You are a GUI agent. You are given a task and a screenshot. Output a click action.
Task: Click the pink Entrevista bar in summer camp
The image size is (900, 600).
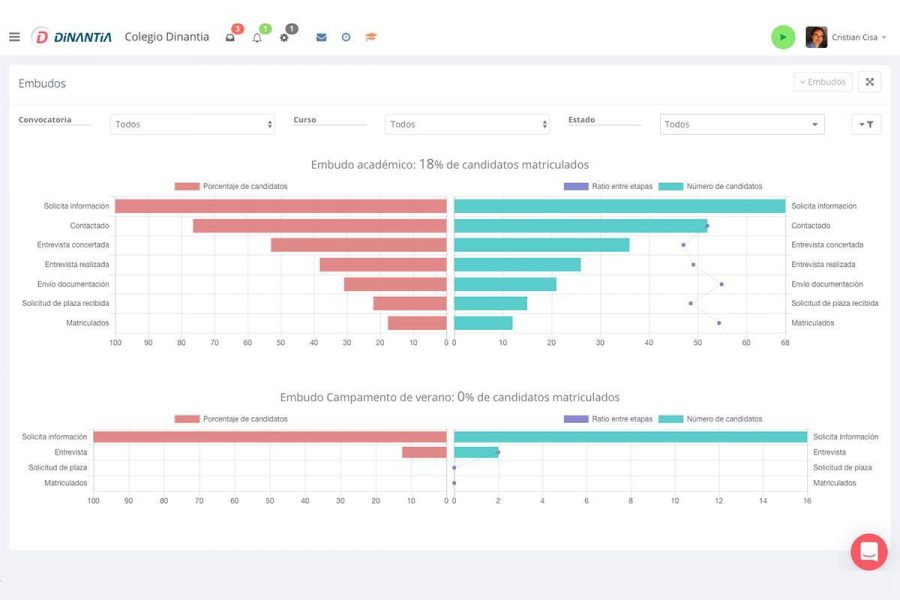tap(424, 452)
